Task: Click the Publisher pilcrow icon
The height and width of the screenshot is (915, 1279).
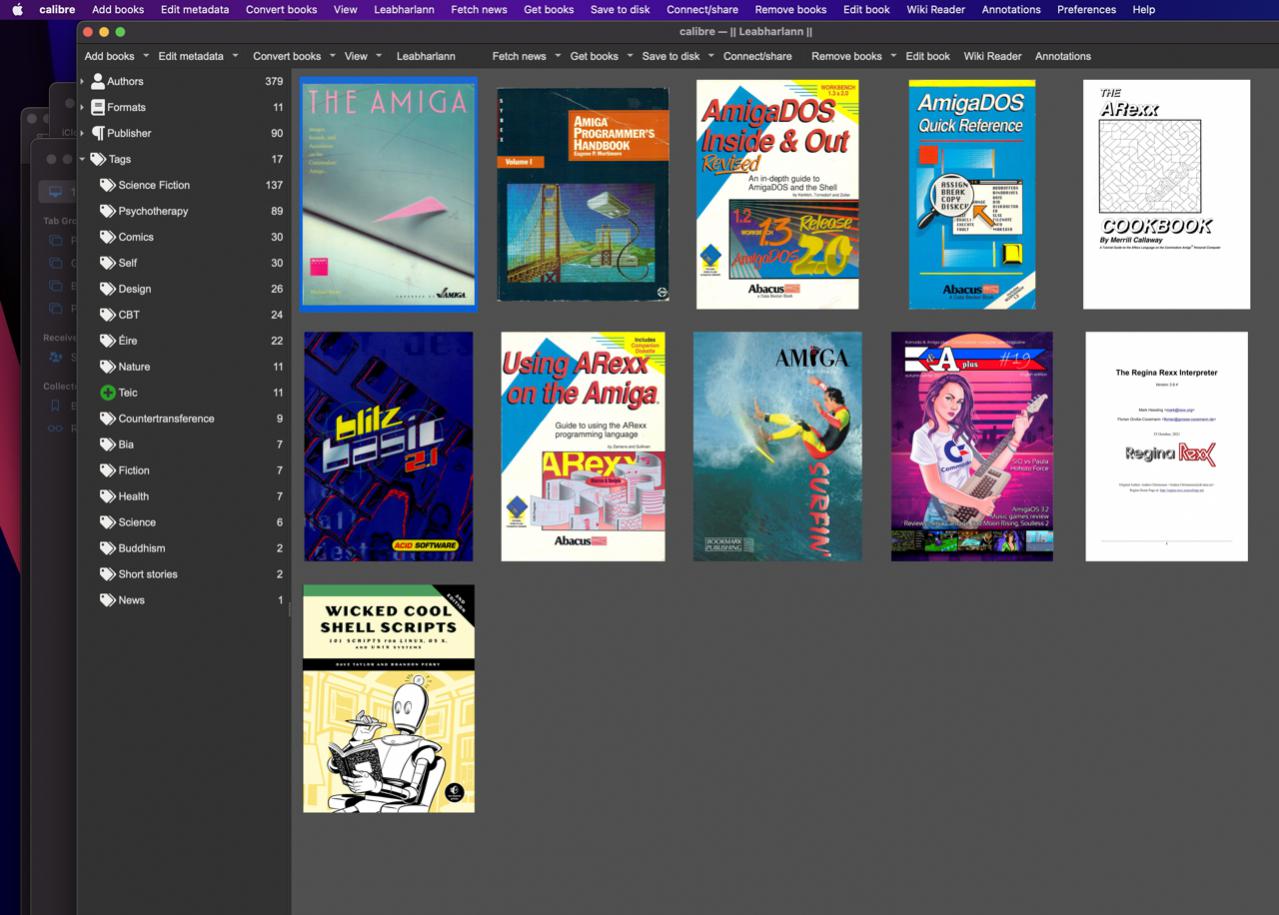Action: tap(98, 133)
